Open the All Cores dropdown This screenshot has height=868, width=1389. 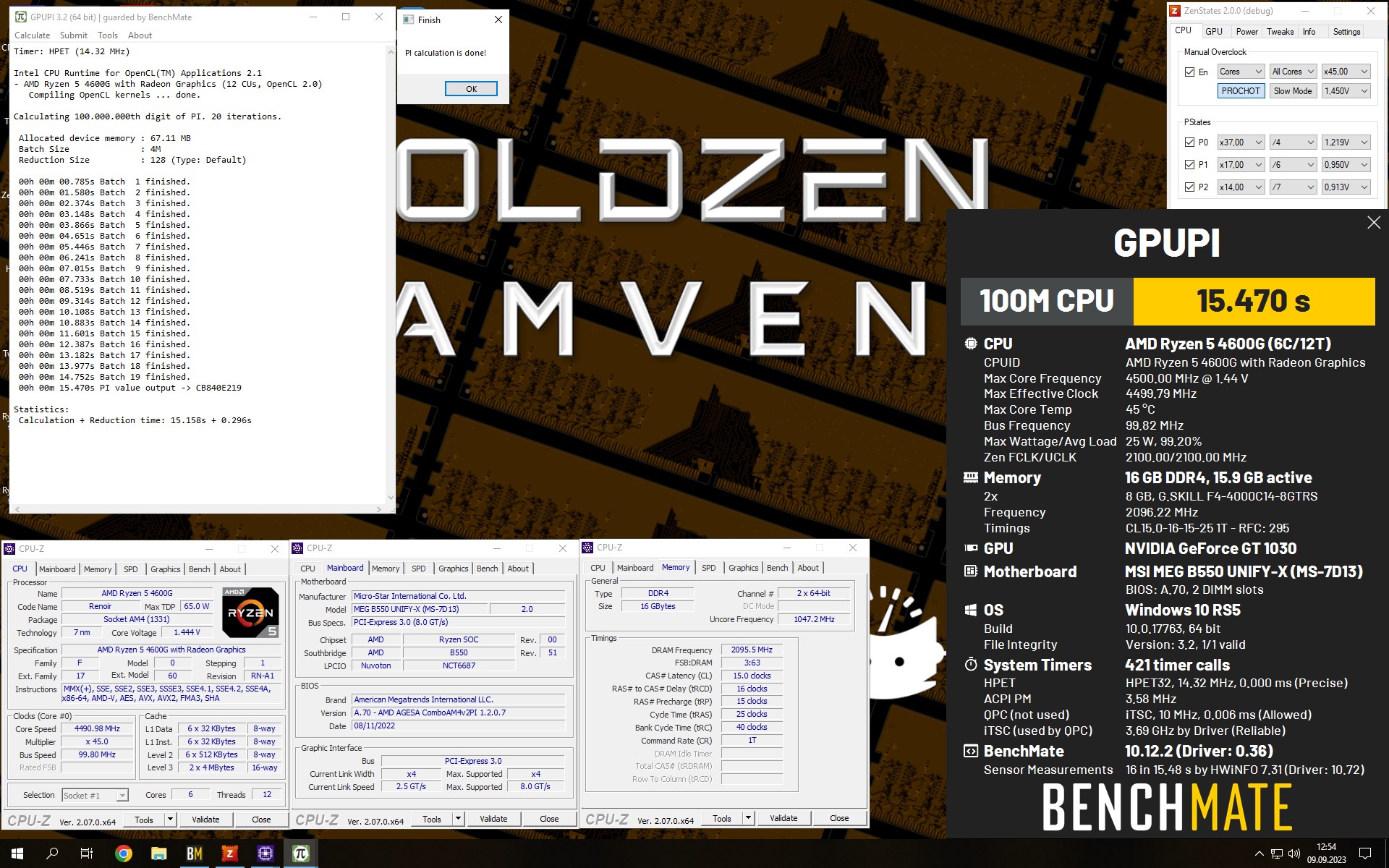1293,72
